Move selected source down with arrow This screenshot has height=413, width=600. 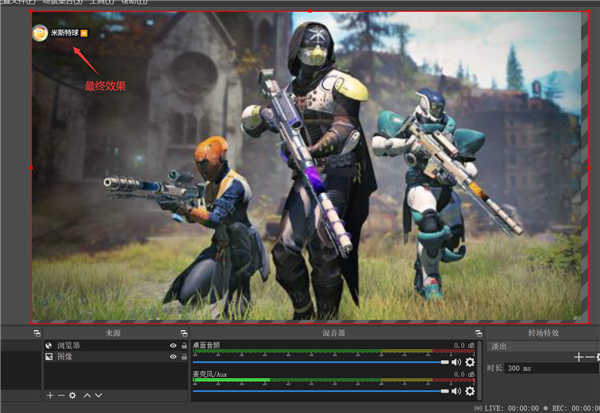(97, 396)
